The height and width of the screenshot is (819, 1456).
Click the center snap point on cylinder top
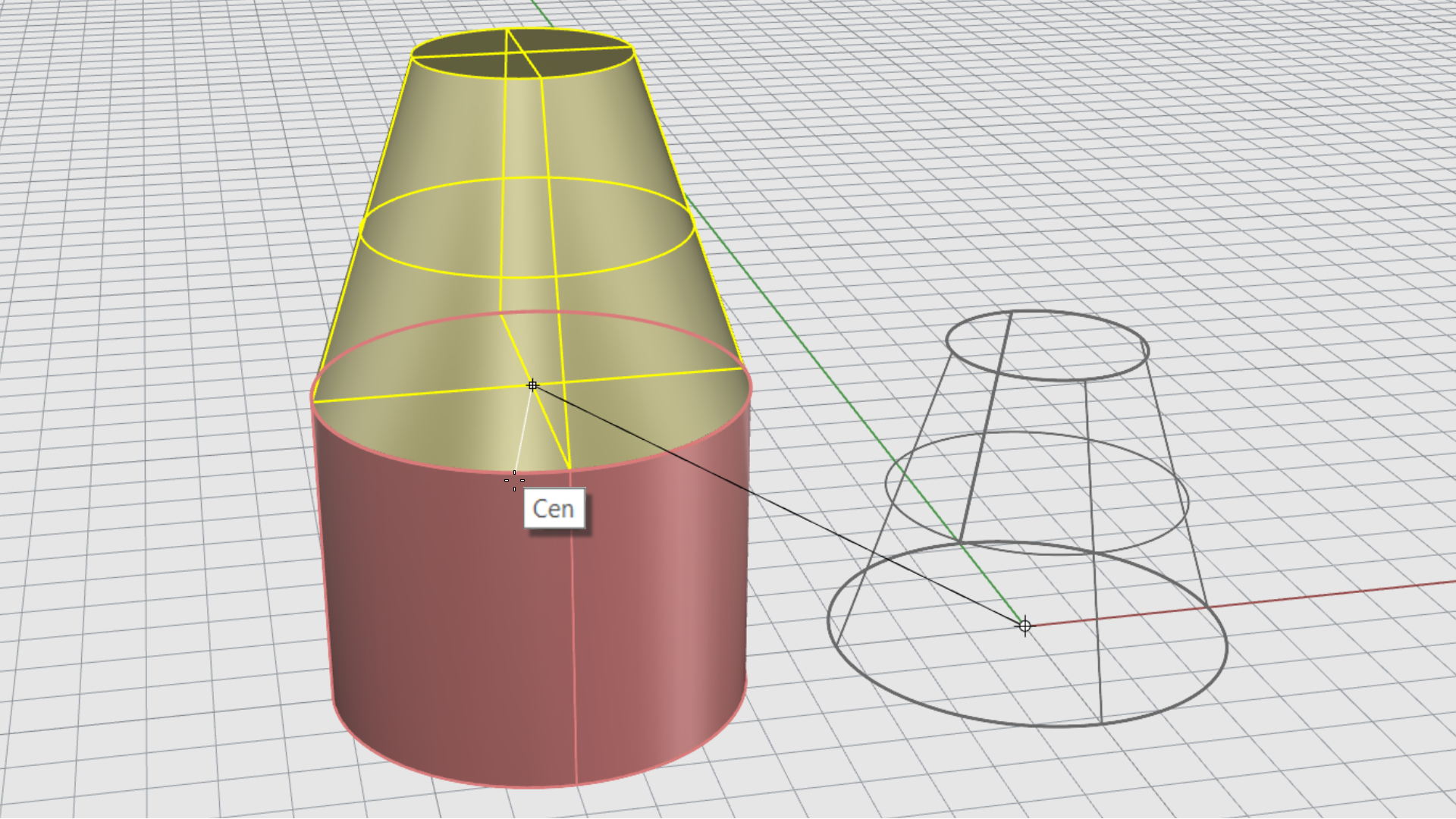point(532,385)
